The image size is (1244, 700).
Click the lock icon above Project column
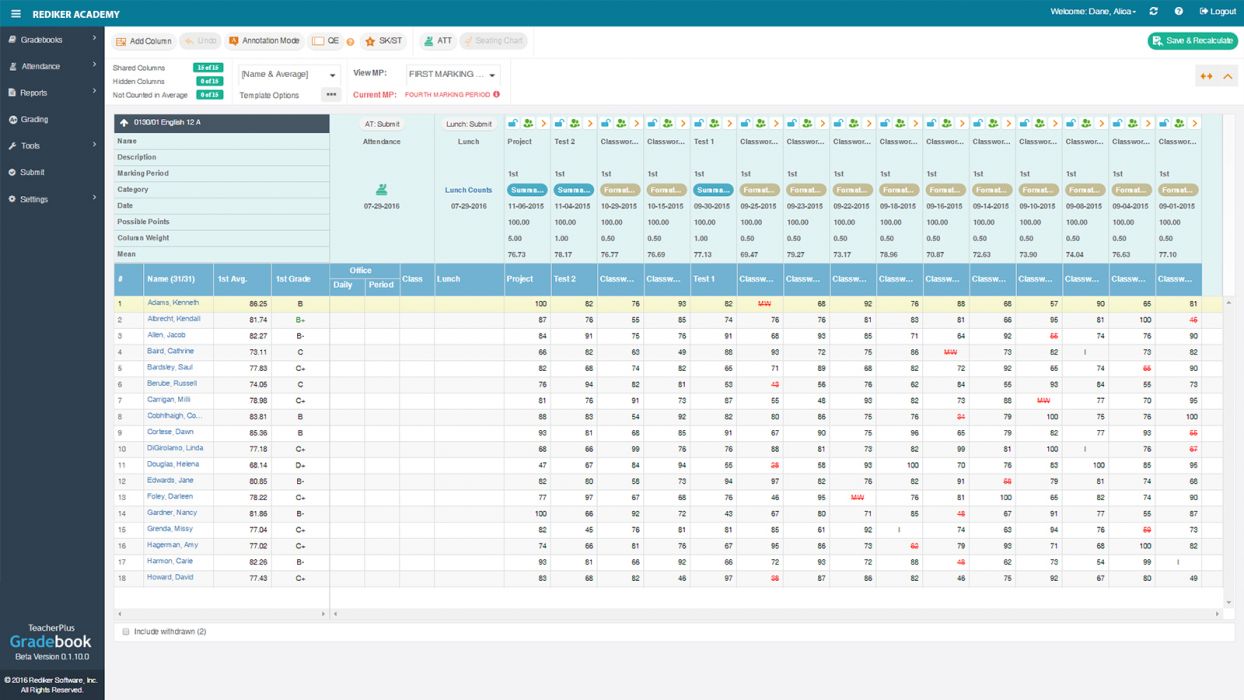[x=512, y=123]
